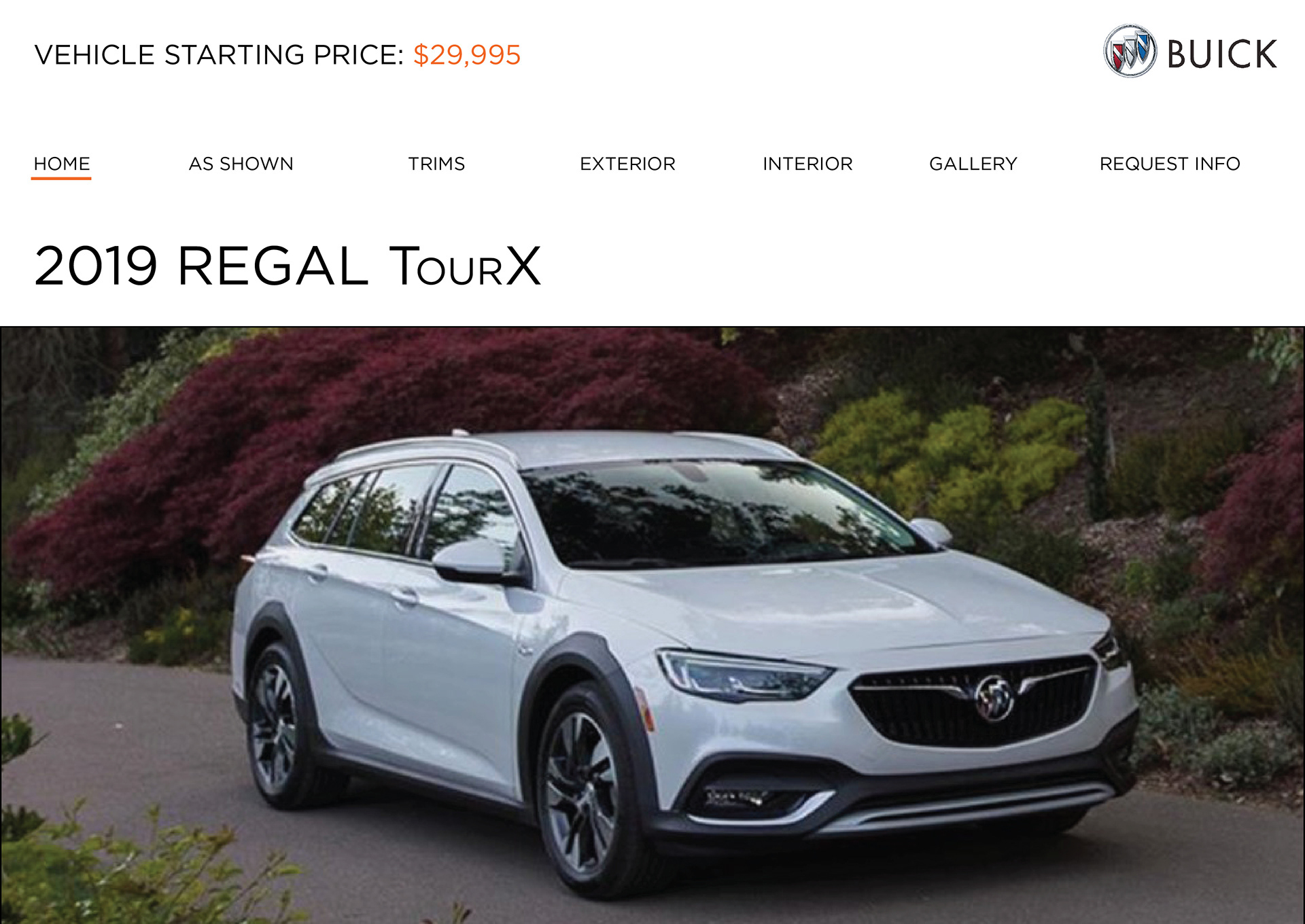Open the HOME tab
The width and height of the screenshot is (1305, 924).
click(x=62, y=164)
